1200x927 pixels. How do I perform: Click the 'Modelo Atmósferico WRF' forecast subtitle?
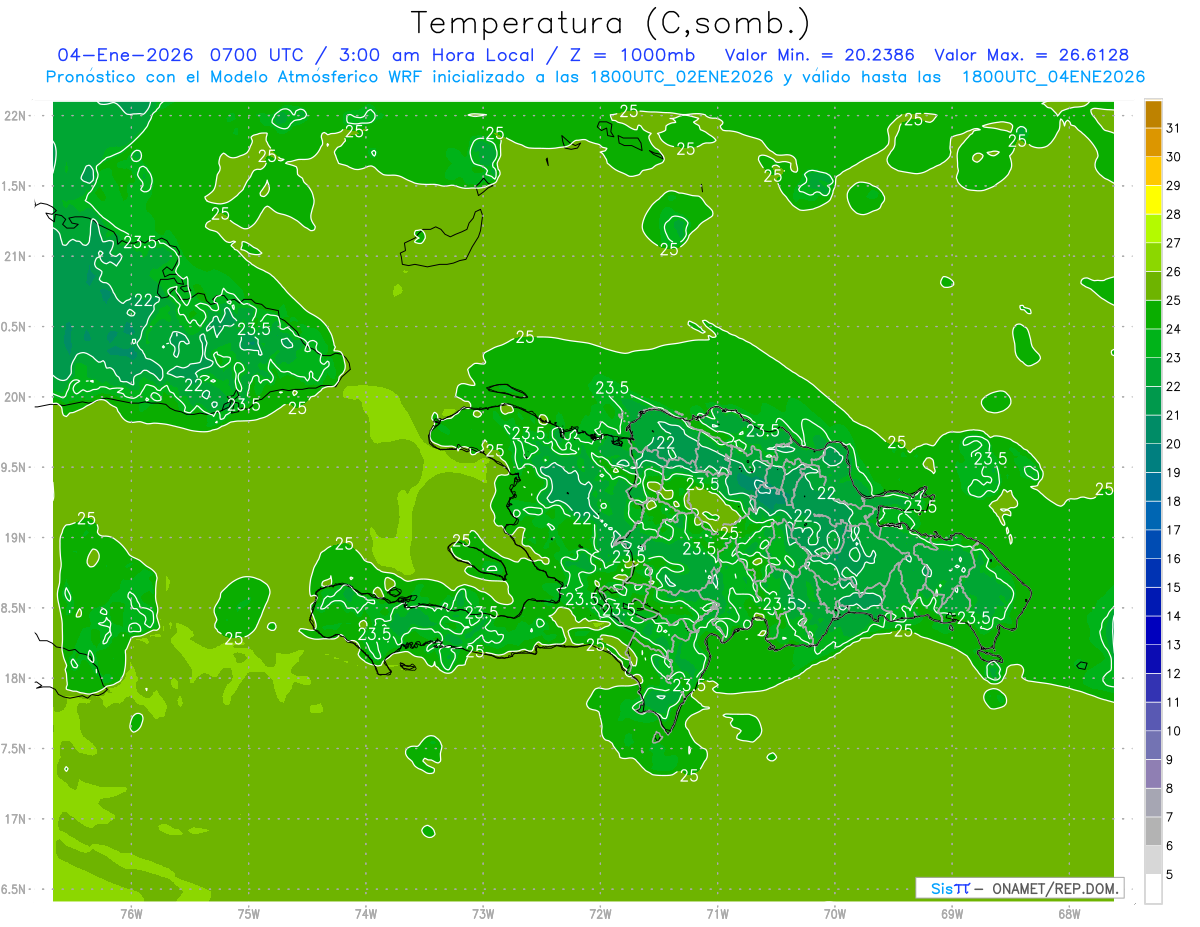308,77
